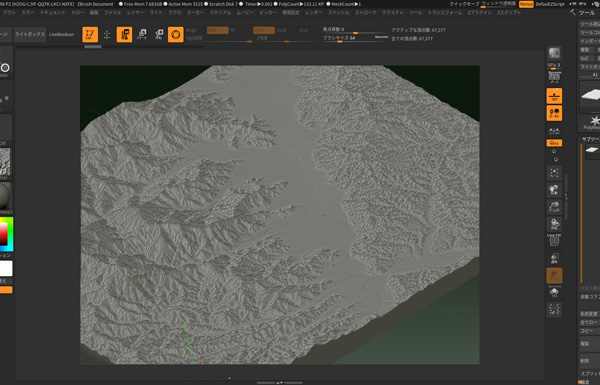Toggle Transp transparency button
Viewport: 600px width, 385px height.
pos(554,258)
